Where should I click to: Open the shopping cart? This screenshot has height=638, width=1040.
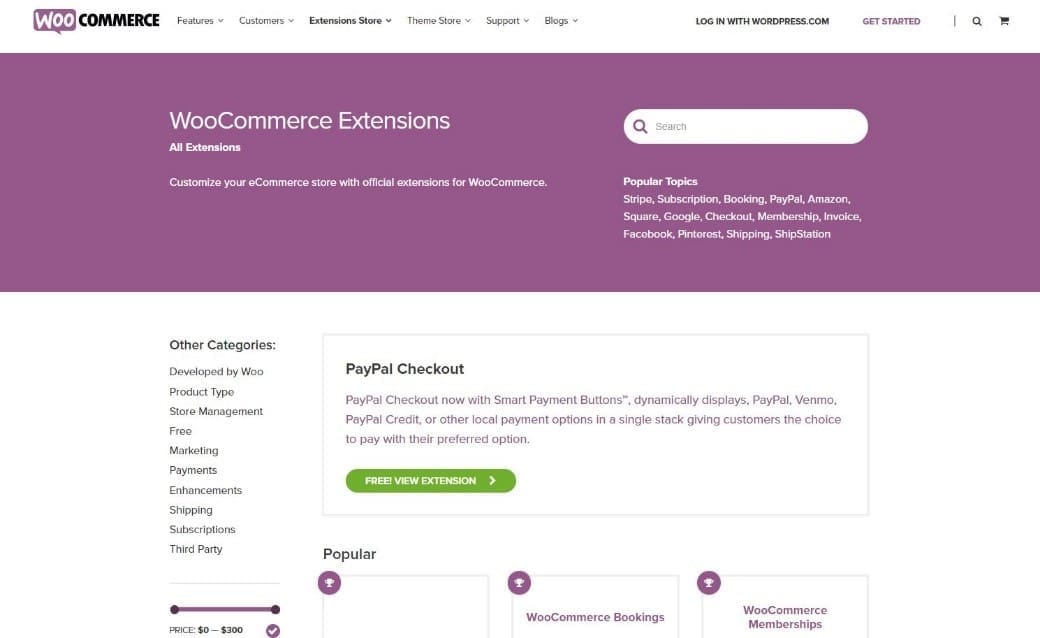tap(1004, 20)
